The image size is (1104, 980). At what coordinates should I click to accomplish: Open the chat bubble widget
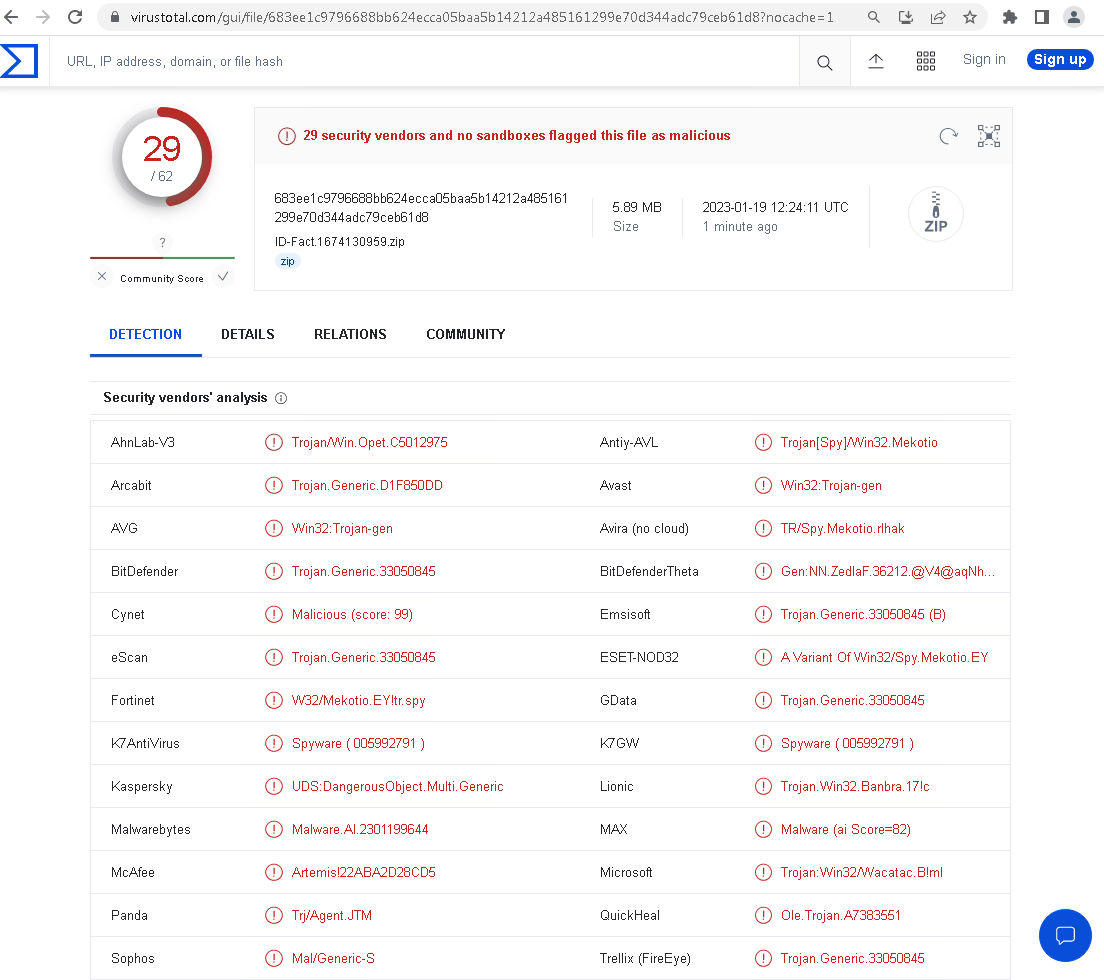pyautogui.click(x=1065, y=935)
